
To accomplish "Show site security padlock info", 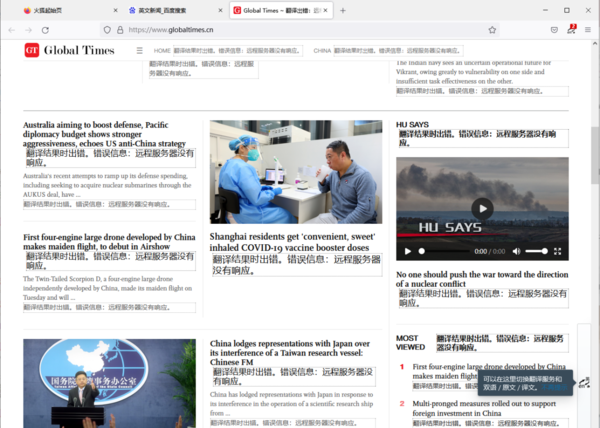I will point(120,30).
